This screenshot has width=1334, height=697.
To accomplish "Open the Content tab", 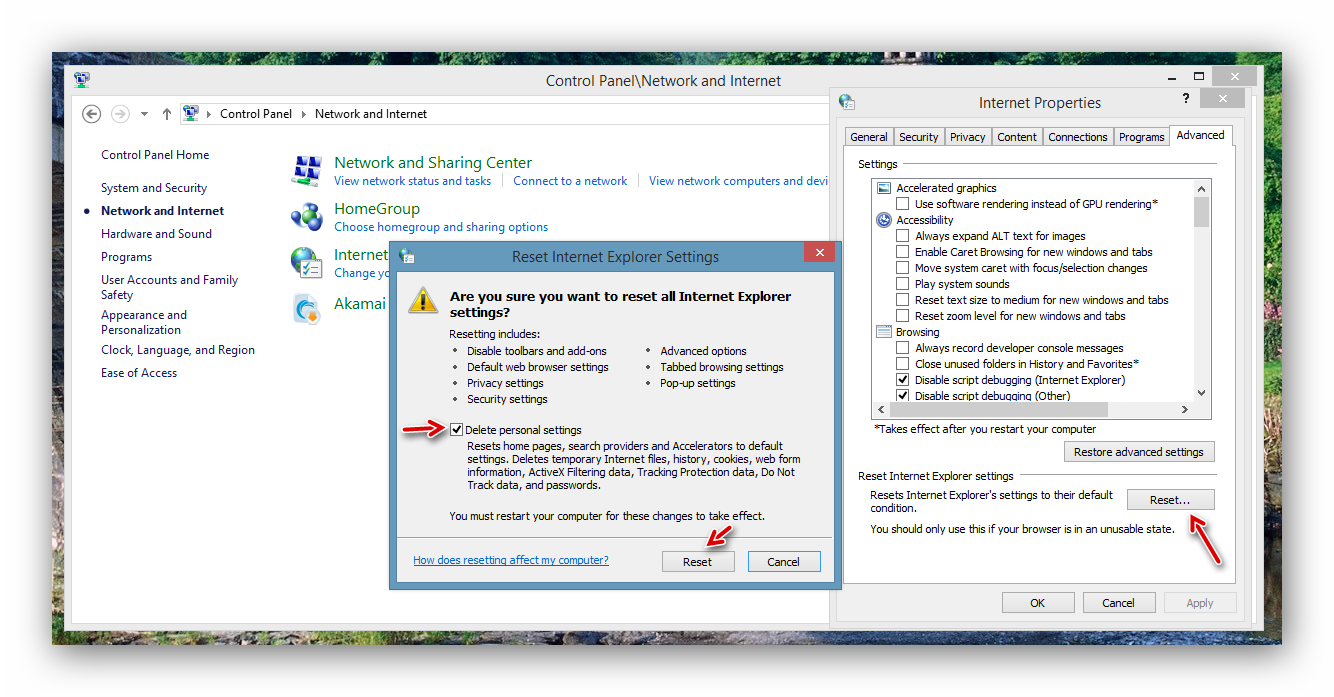I will 1017,137.
